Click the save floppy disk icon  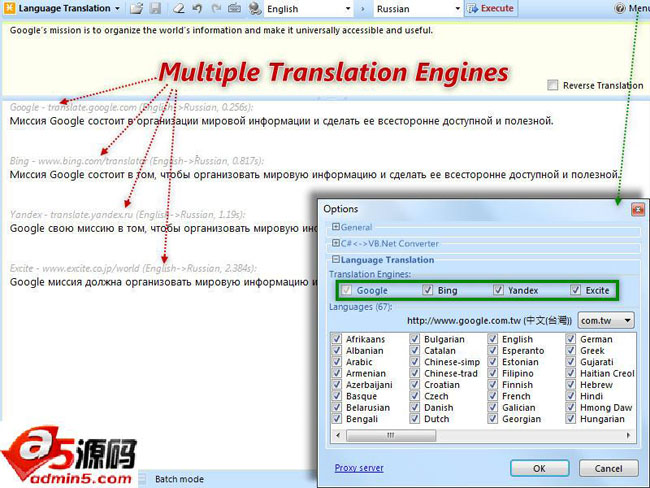click(155, 8)
